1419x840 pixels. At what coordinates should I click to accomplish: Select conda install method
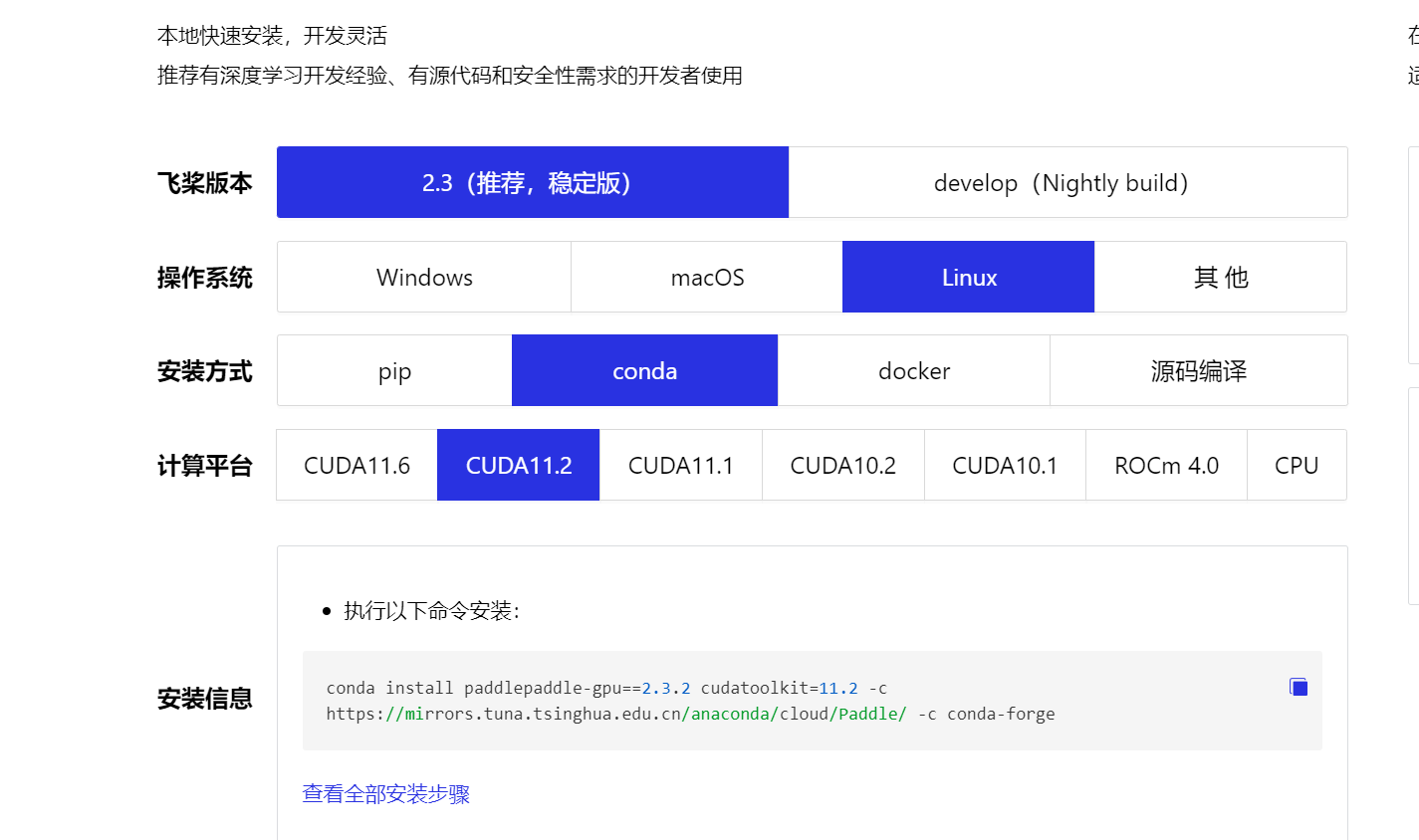tap(644, 370)
